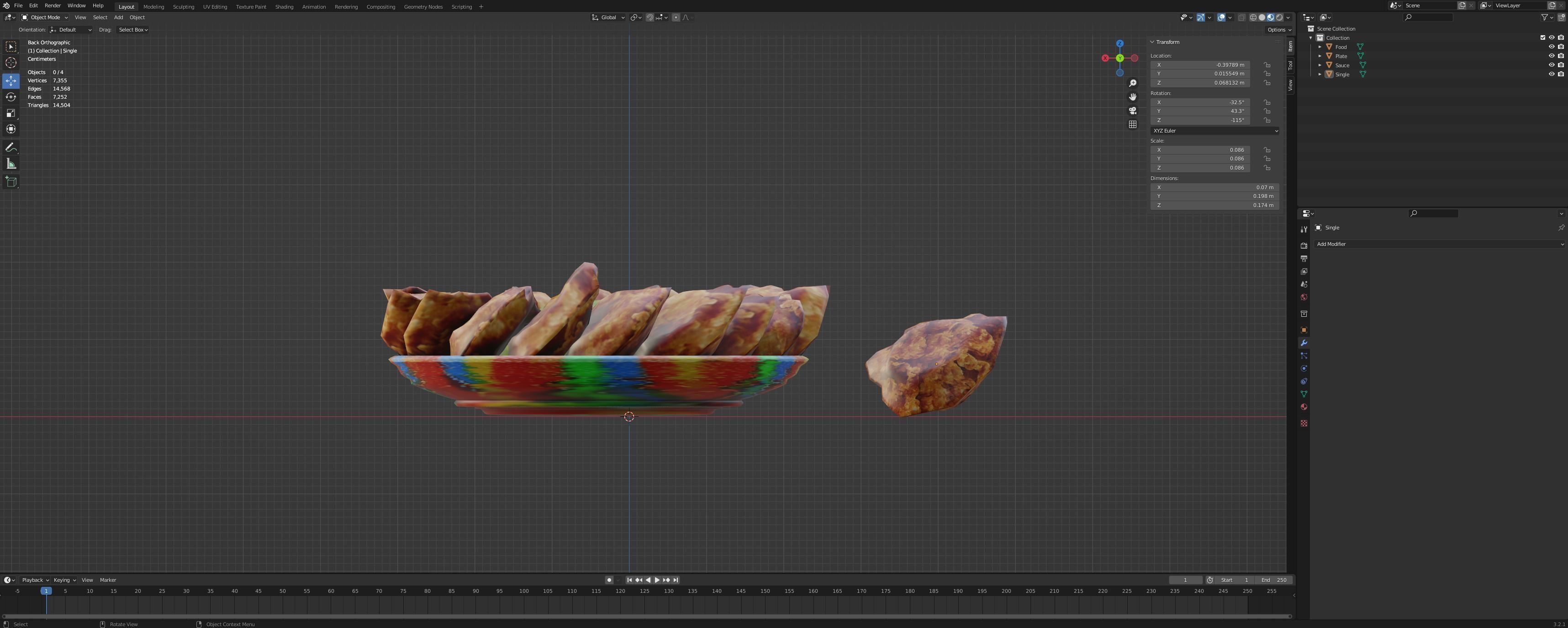
Task: Click the Options button in viewport header
Action: pyautogui.click(x=1278, y=30)
